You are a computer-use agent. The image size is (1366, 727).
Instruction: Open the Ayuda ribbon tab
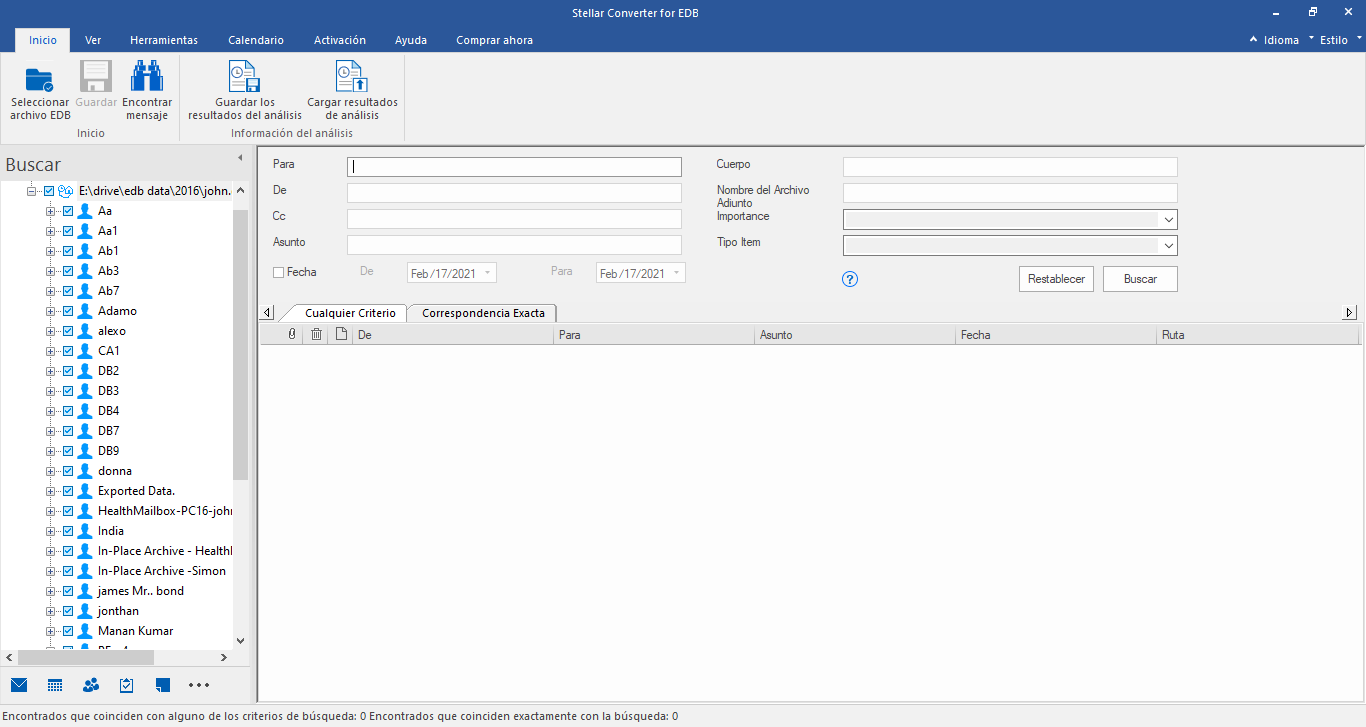tap(411, 40)
